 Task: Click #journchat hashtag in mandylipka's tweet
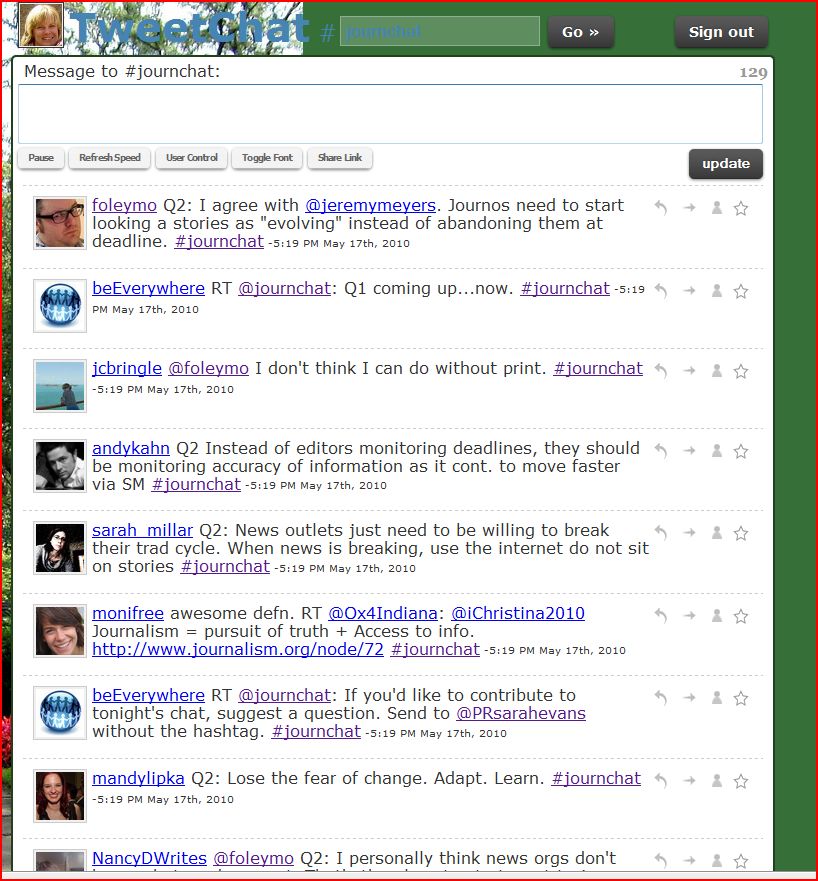point(596,778)
